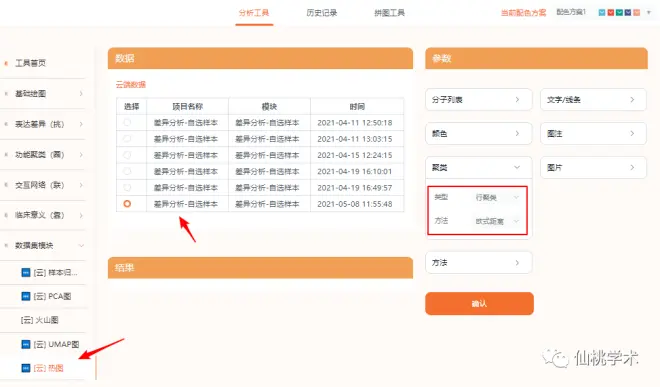
Task: Expand the 分子列表 parameter panel
Action: pos(479,100)
